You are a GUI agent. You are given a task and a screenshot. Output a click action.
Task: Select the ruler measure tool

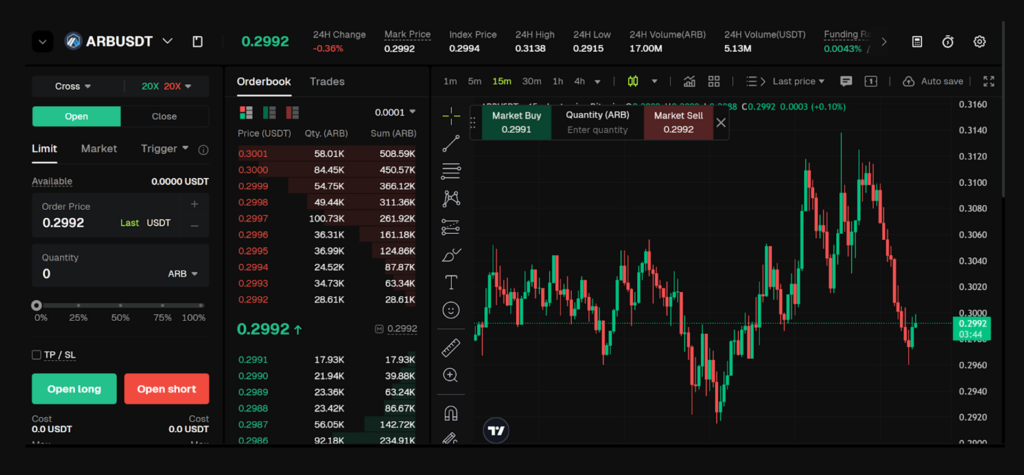451,348
